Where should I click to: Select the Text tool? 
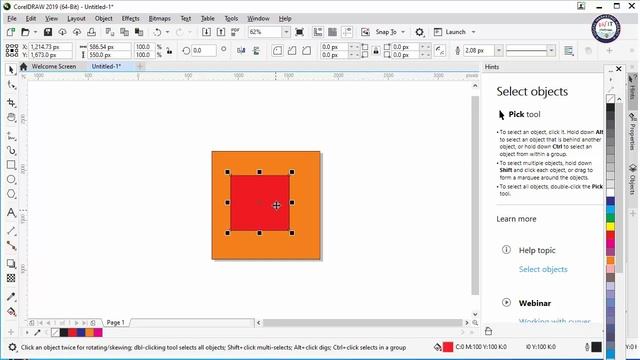[x=11, y=212]
